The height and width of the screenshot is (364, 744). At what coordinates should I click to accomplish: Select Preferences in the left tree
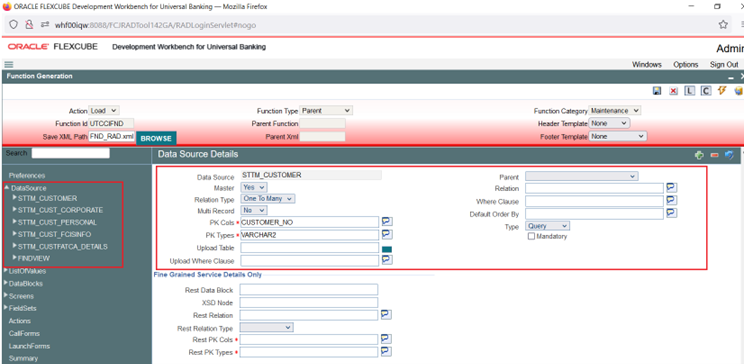(27, 176)
